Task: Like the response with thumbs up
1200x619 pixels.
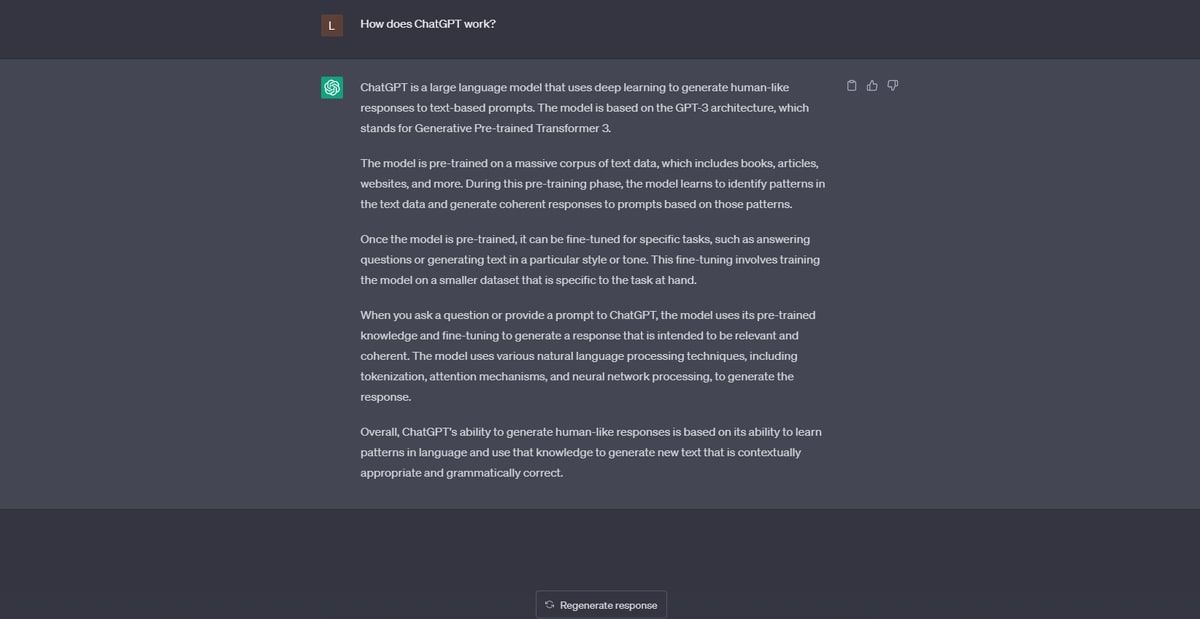Action: click(x=872, y=86)
